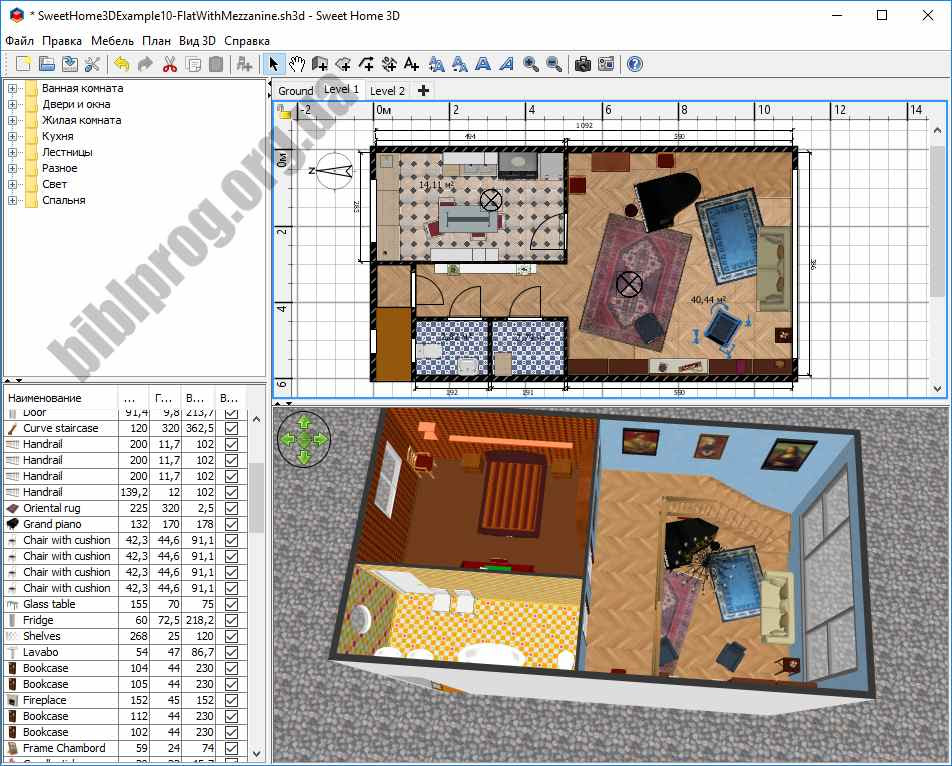This screenshot has width=952, height=766.
Task: Click Add furniture to home icon
Action: 245,64
